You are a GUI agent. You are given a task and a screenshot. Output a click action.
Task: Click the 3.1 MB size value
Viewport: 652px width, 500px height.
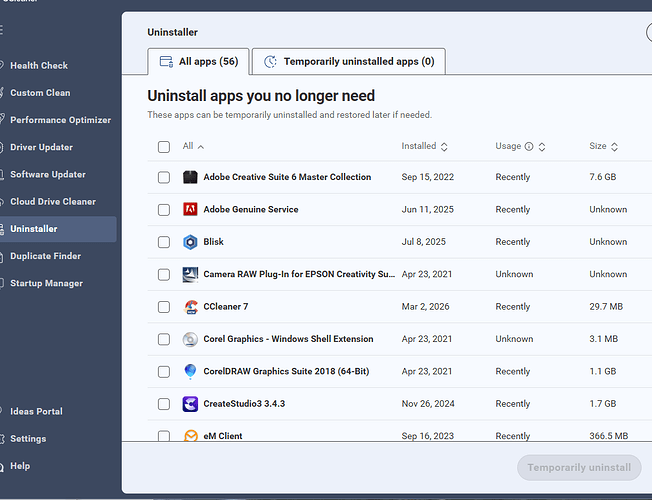tap(603, 339)
